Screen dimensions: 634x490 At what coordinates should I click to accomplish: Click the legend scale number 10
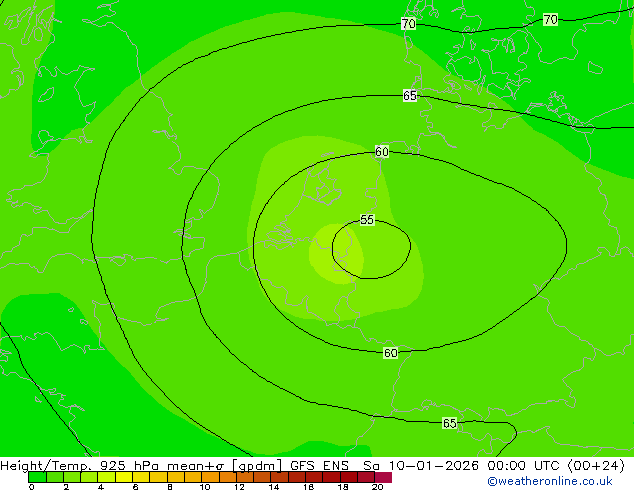tap(205, 487)
